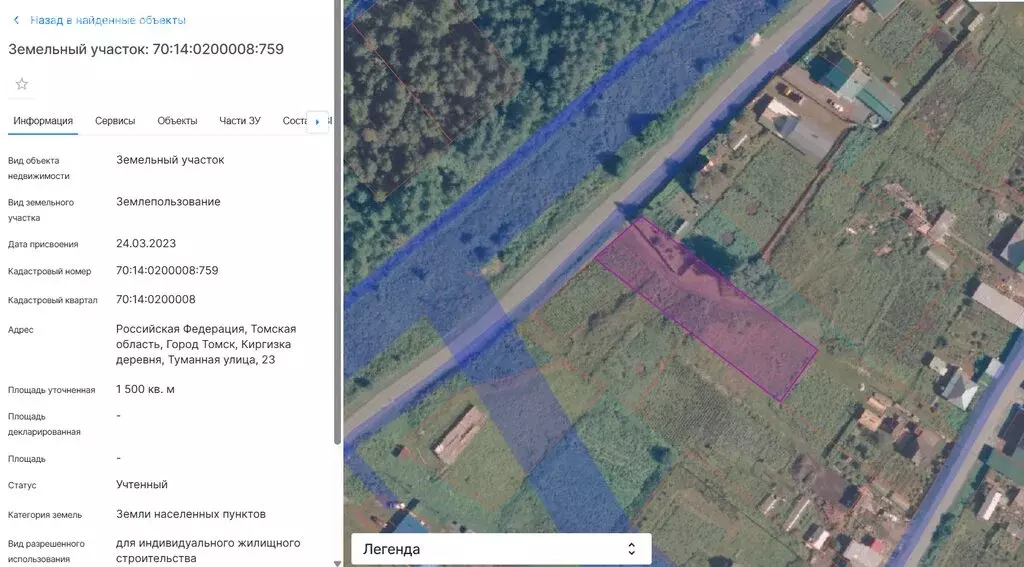Click the scroll-down arrow below the info panel
The height and width of the screenshot is (567, 1024).
pos(337,562)
